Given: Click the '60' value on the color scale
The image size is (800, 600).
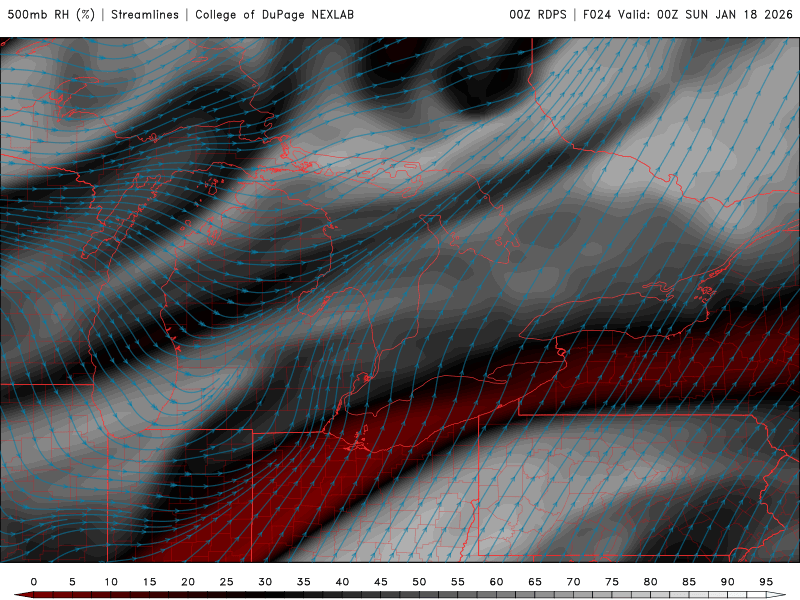Looking at the screenshot, I should tap(496, 582).
